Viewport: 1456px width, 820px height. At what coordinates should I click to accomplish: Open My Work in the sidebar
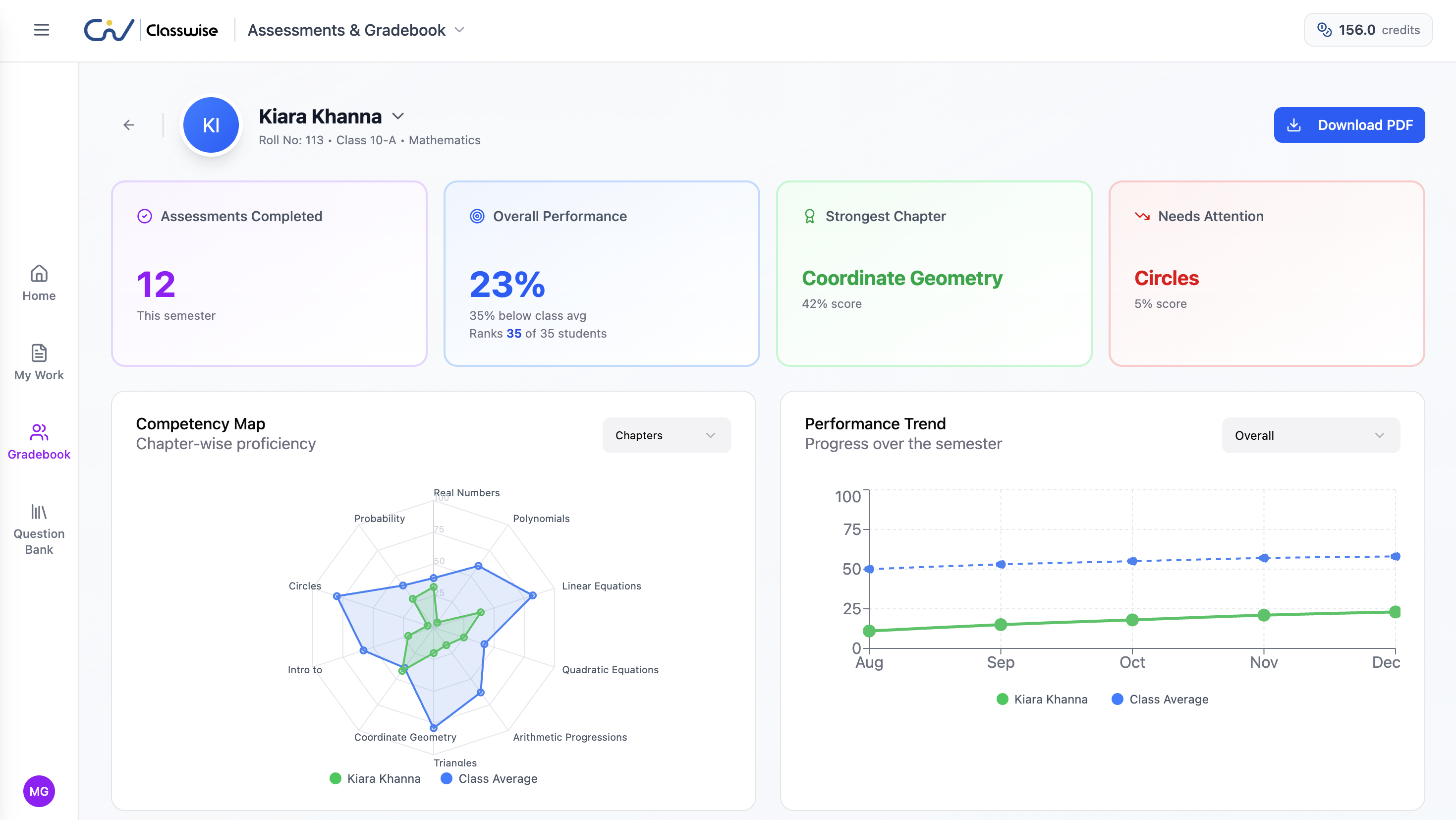pyautogui.click(x=39, y=362)
